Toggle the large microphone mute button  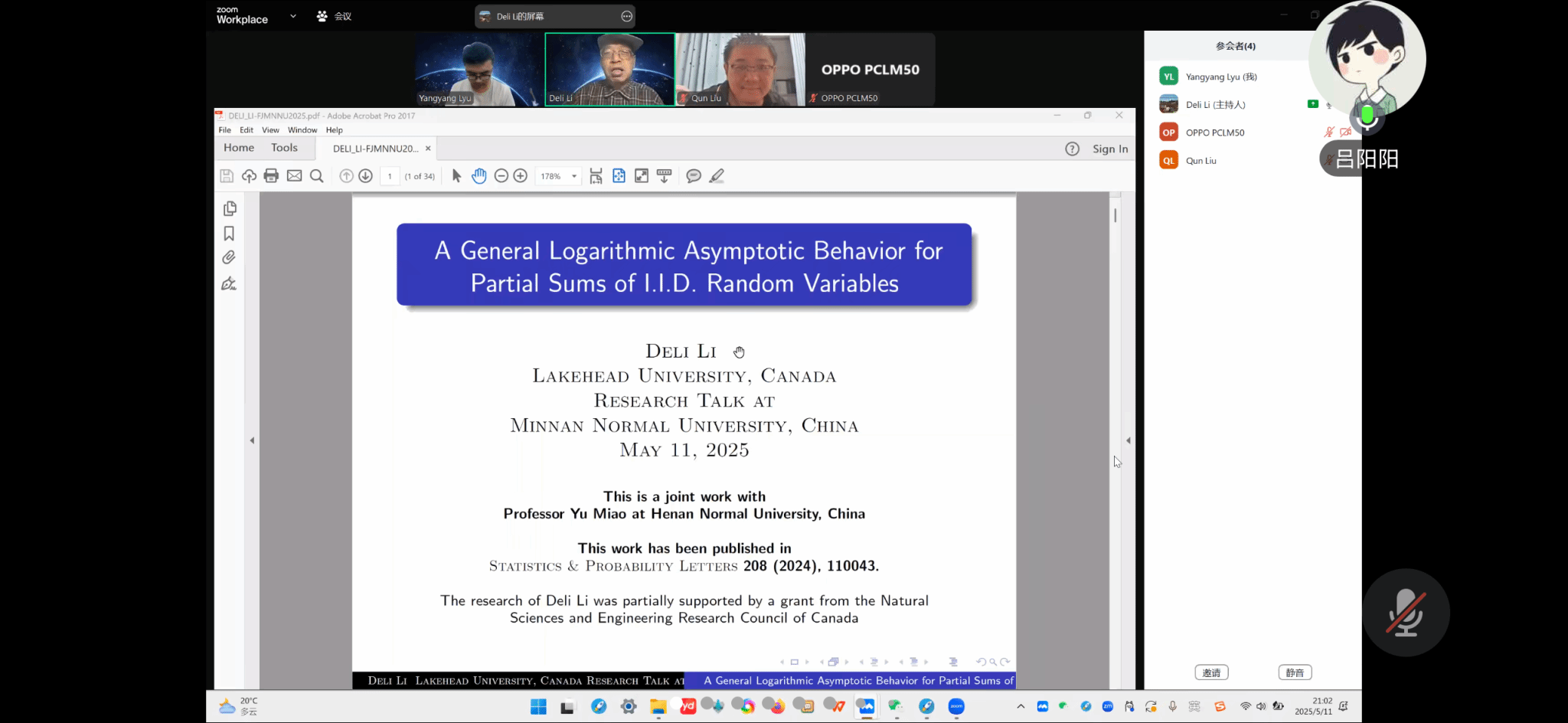click(1406, 612)
